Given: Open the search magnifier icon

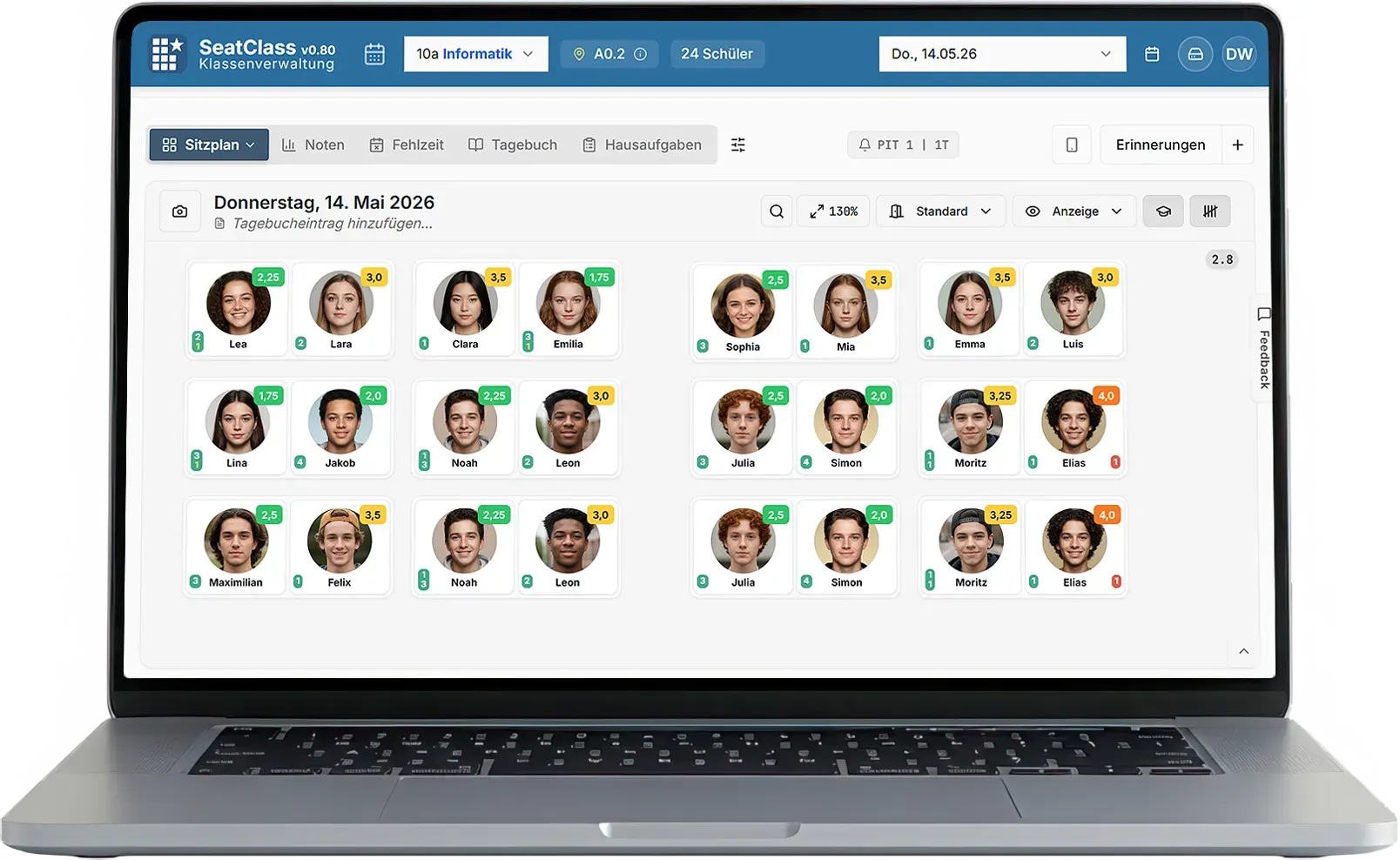Looking at the screenshot, I should click(x=777, y=212).
